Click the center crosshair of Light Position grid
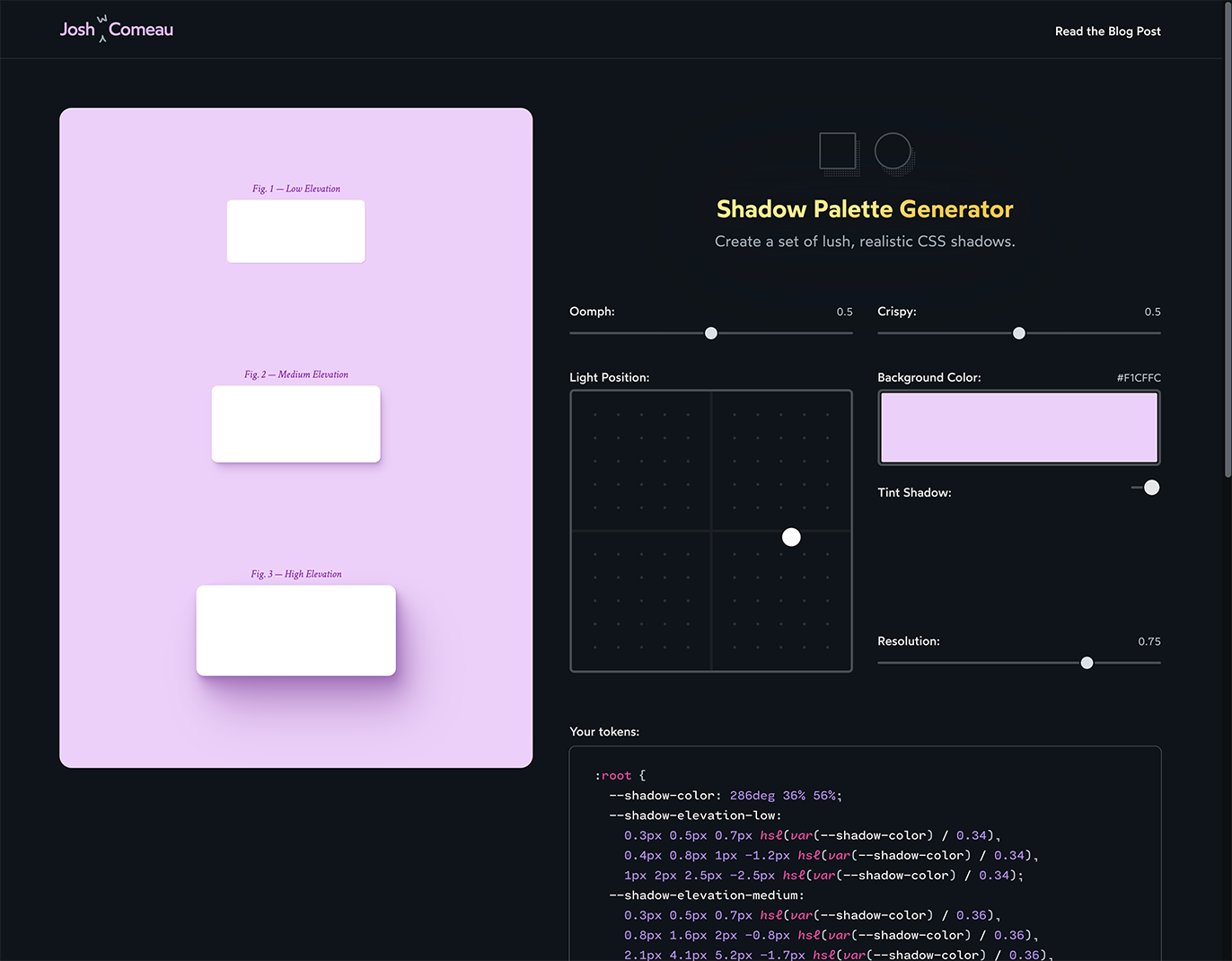This screenshot has width=1232, height=961. click(x=711, y=531)
